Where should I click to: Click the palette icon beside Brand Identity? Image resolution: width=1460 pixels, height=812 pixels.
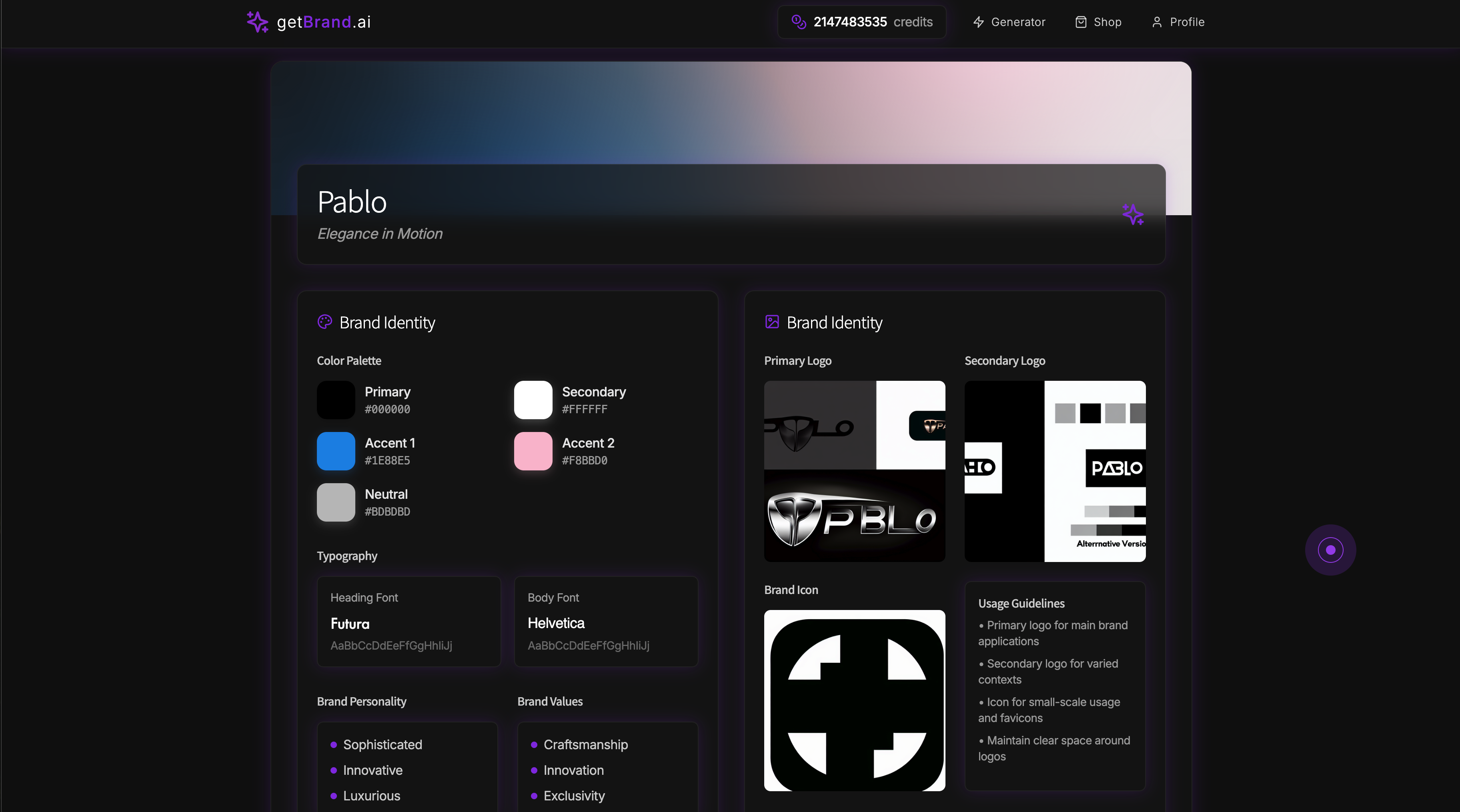point(325,322)
